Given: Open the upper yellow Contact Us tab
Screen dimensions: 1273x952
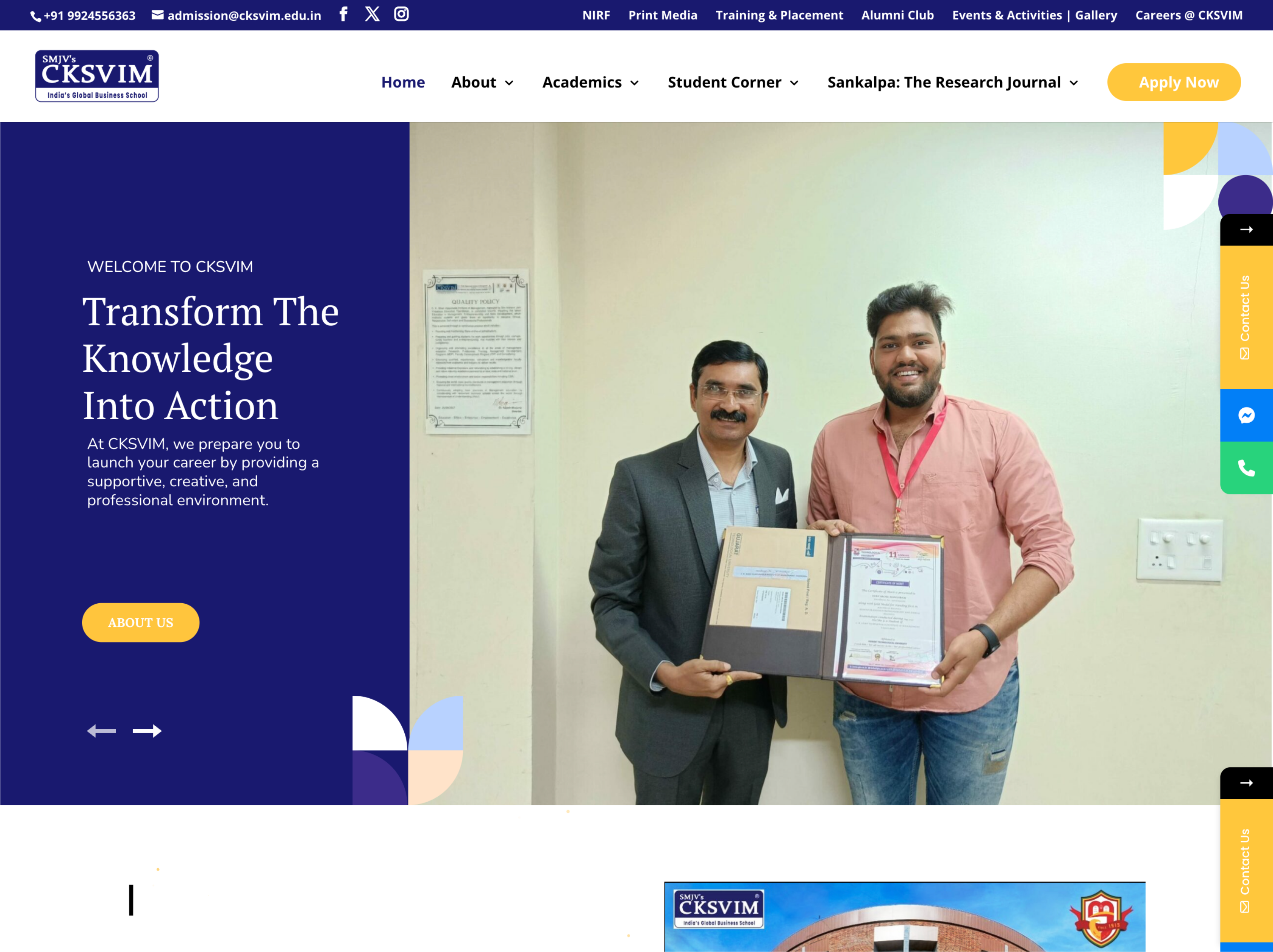Looking at the screenshot, I should coord(1247,317).
